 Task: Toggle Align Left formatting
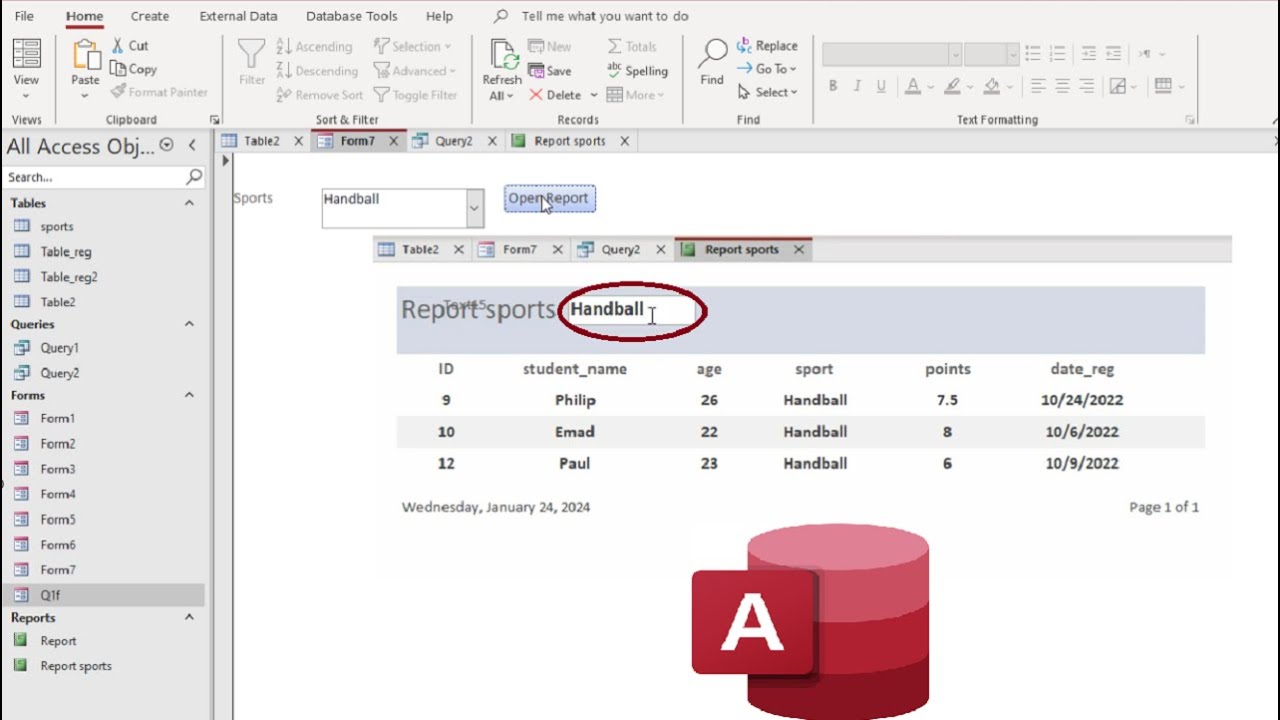coord(1039,87)
